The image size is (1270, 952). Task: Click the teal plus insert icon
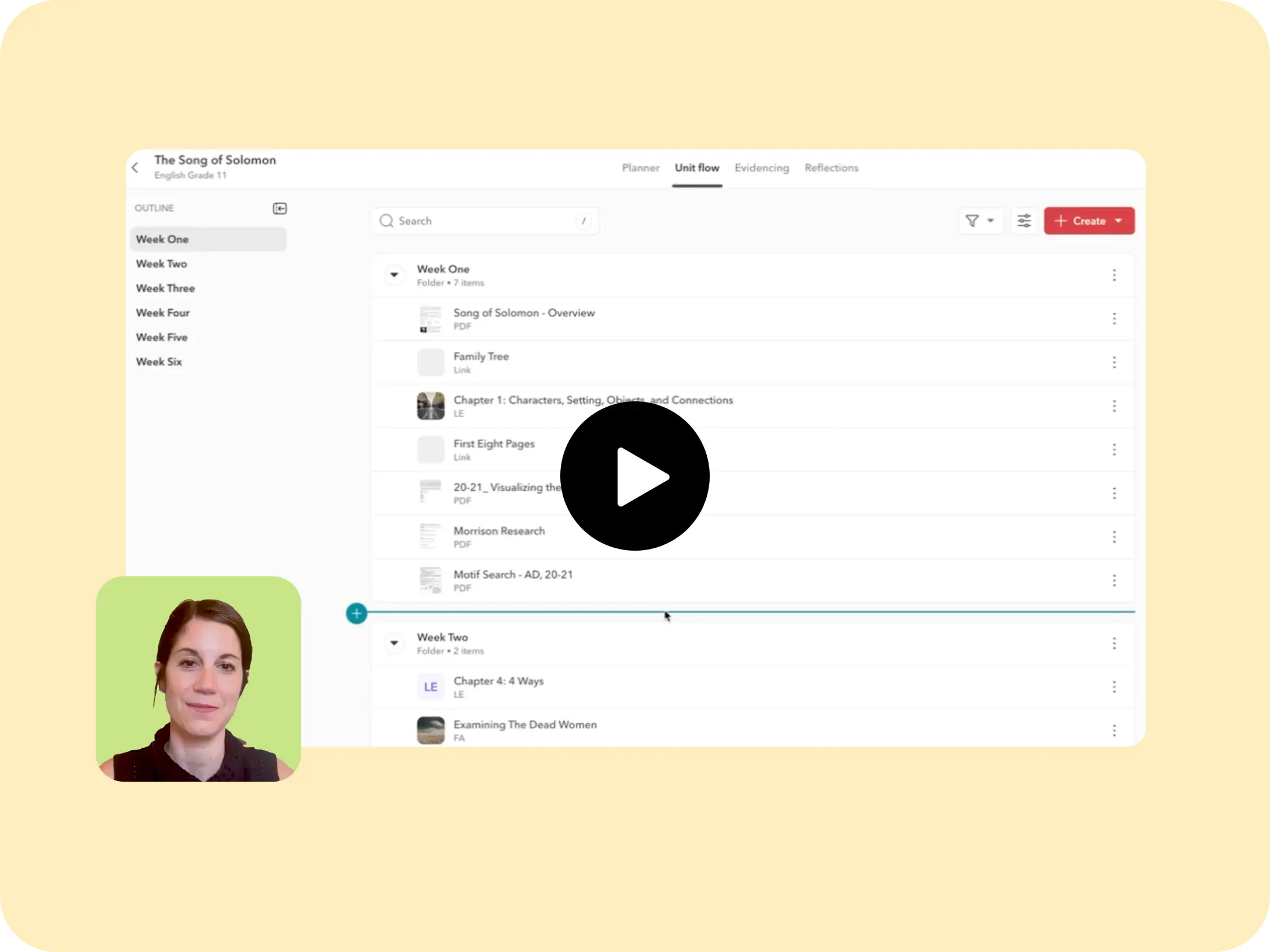click(x=357, y=613)
